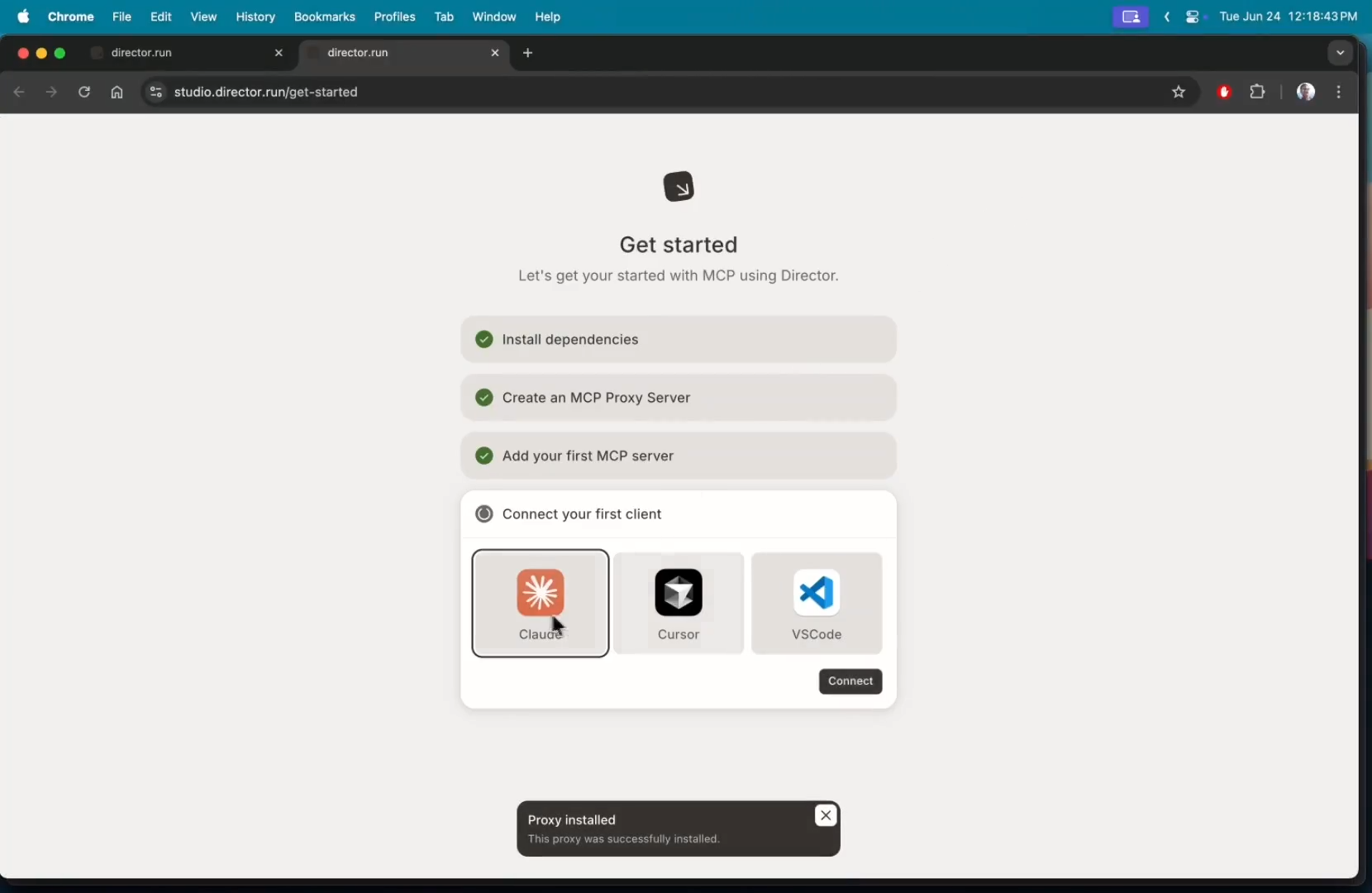
Task: Click the Director logo icon
Action: click(679, 187)
